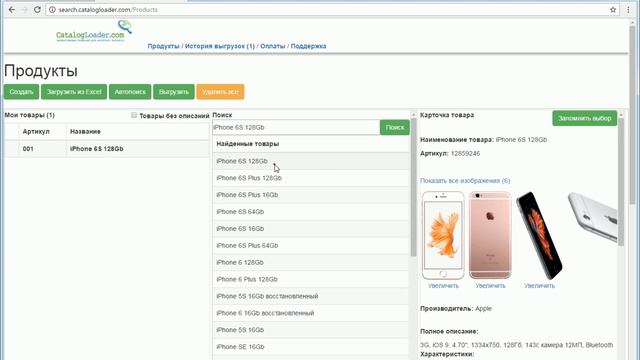
Task: Click the search field containing iPhone 6S 128Gb
Action: coord(296,127)
